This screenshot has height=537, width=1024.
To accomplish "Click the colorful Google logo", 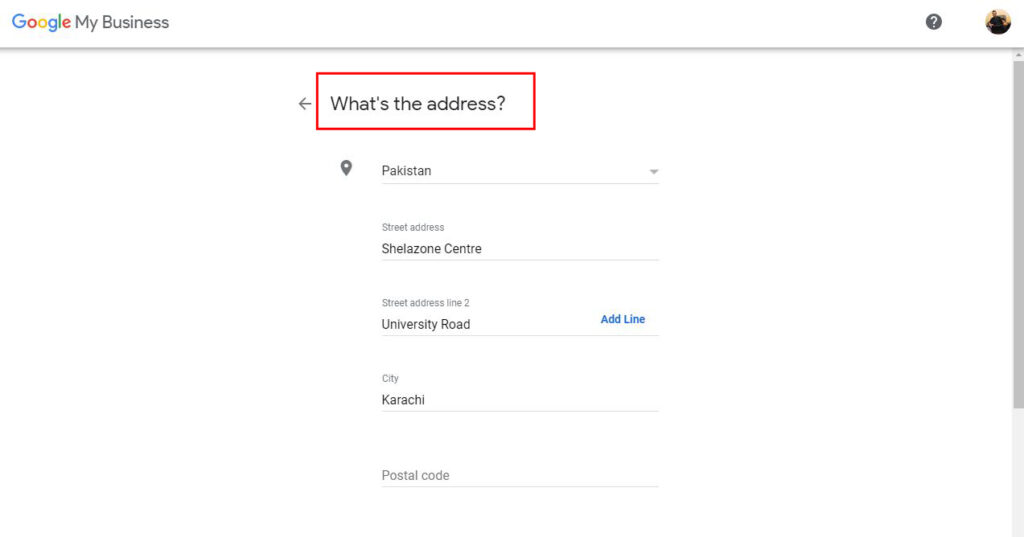I will click(41, 22).
